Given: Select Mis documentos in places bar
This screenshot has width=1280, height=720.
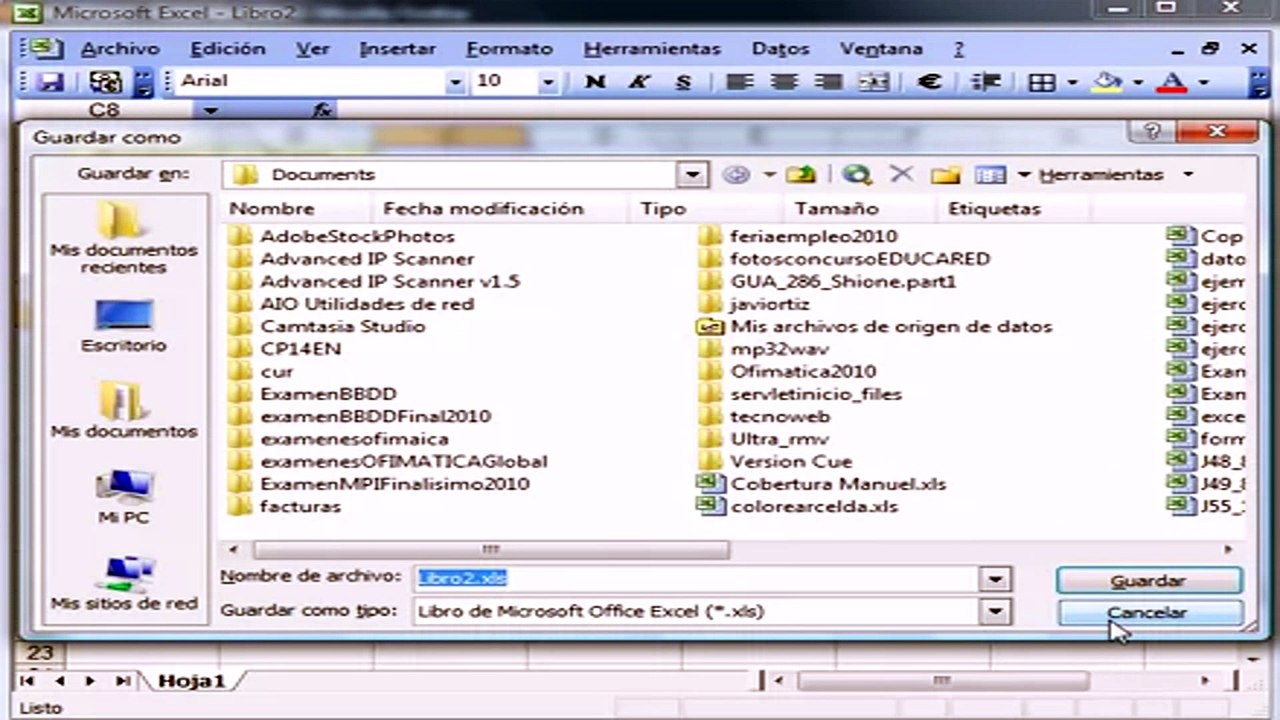Looking at the screenshot, I should tap(125, 411).
